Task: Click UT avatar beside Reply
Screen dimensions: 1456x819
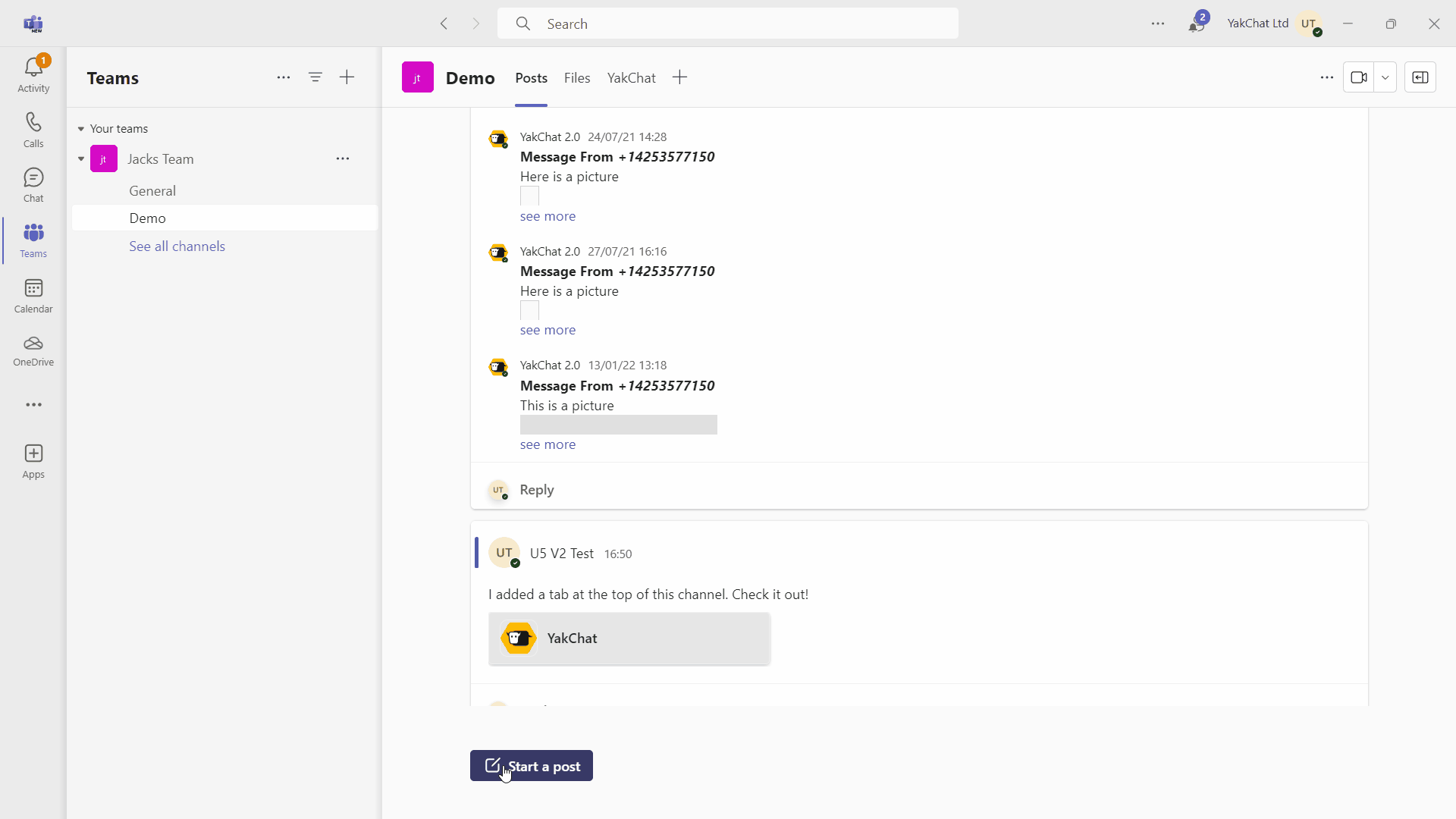Action: tap(498, 490)
